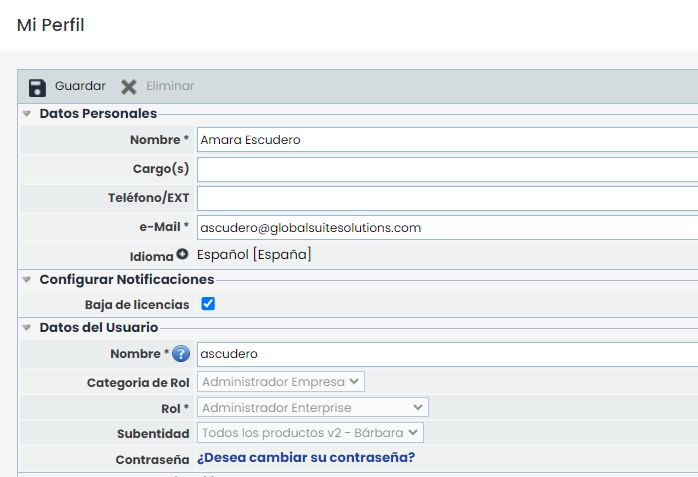This screenshot has width=698, height=477.
Task: Focus the Cargo(s) input field
Action: click(446, 169)
